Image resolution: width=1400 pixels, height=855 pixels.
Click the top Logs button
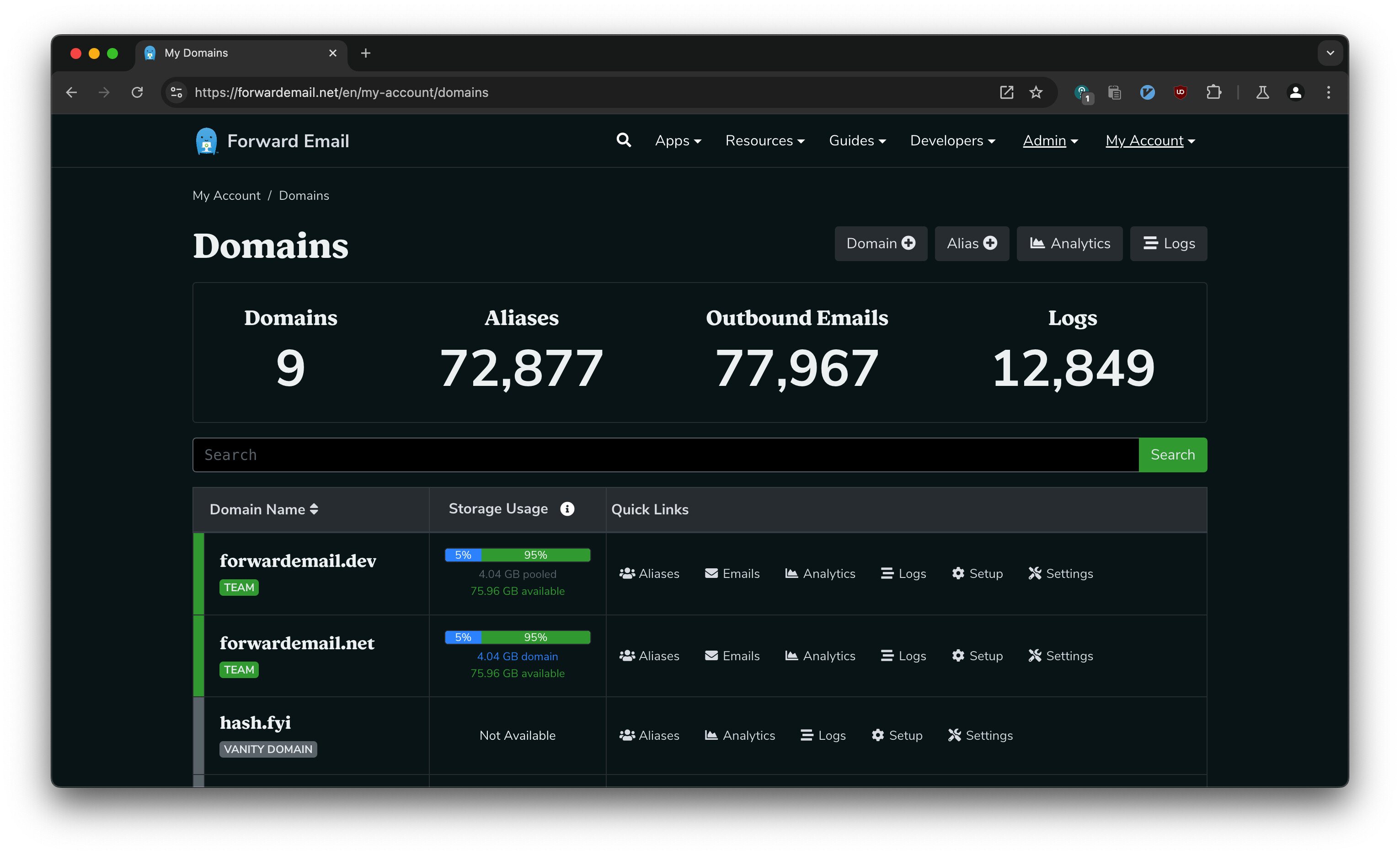coord(1168,243)
